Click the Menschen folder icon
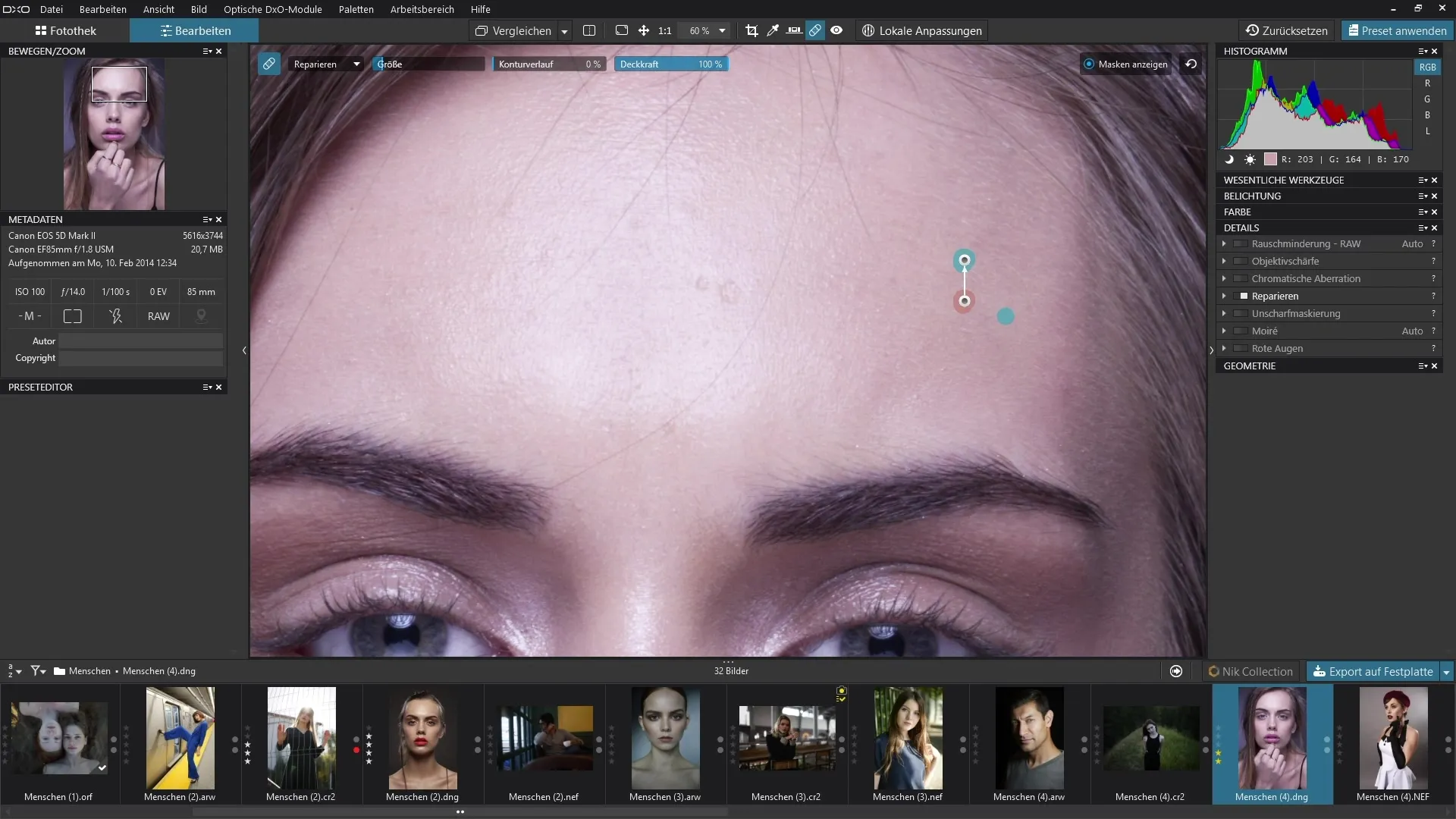The image size is (1456, 819). (x=59, y=671)
